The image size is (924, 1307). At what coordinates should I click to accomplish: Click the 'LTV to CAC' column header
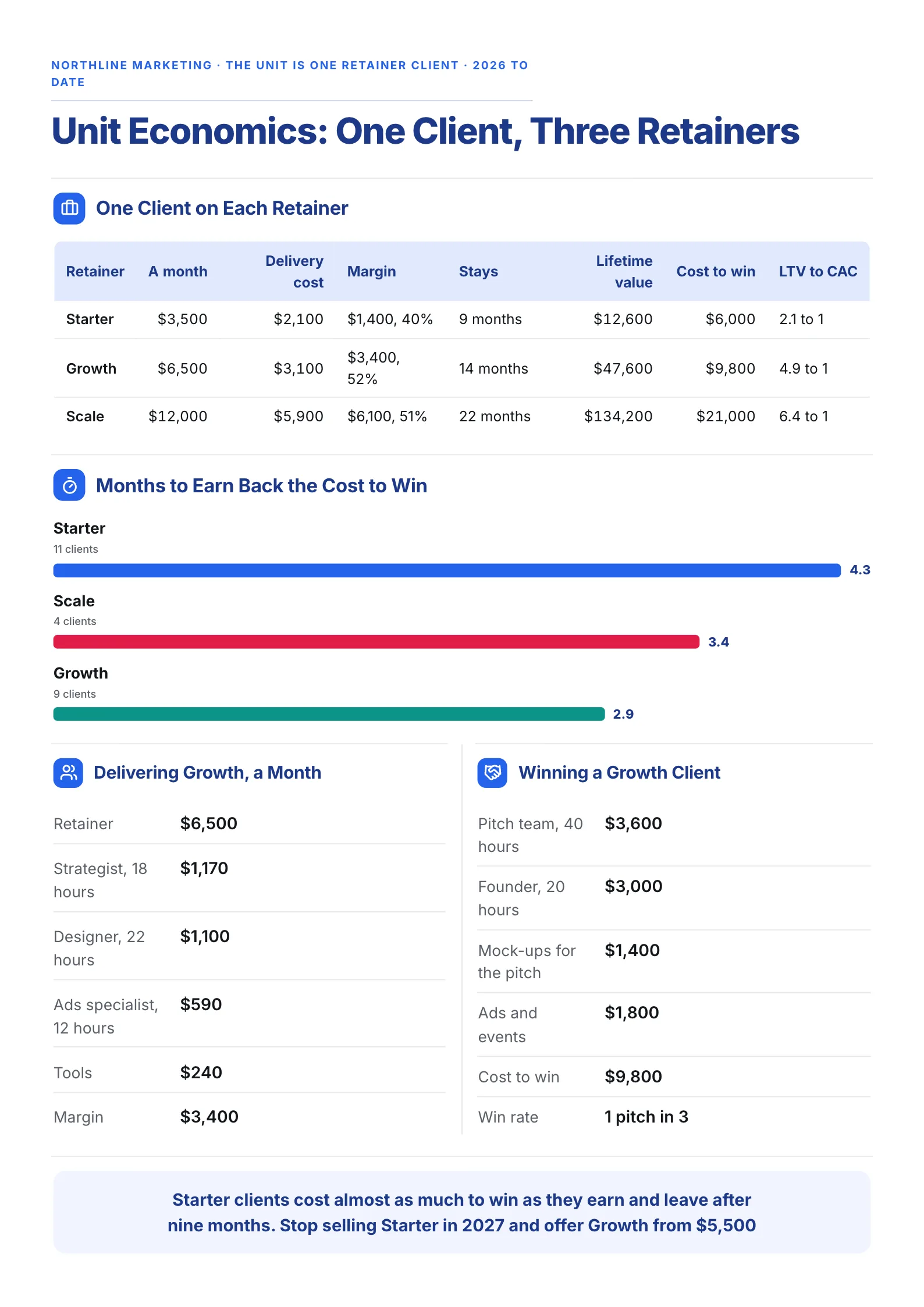pos(818,271)
